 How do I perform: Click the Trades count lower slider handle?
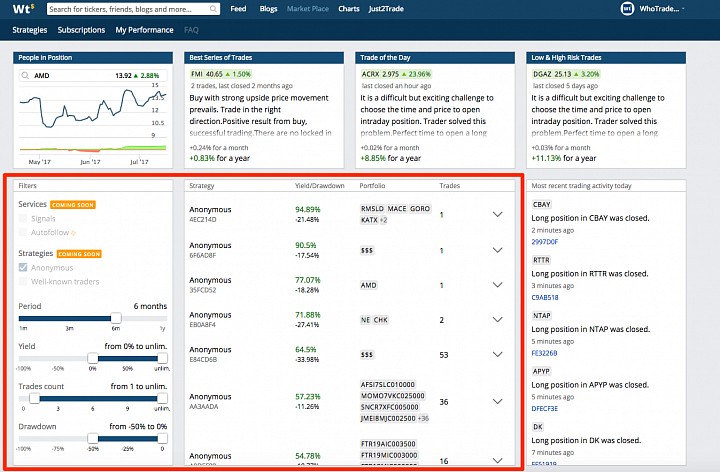tap(34, 398)
